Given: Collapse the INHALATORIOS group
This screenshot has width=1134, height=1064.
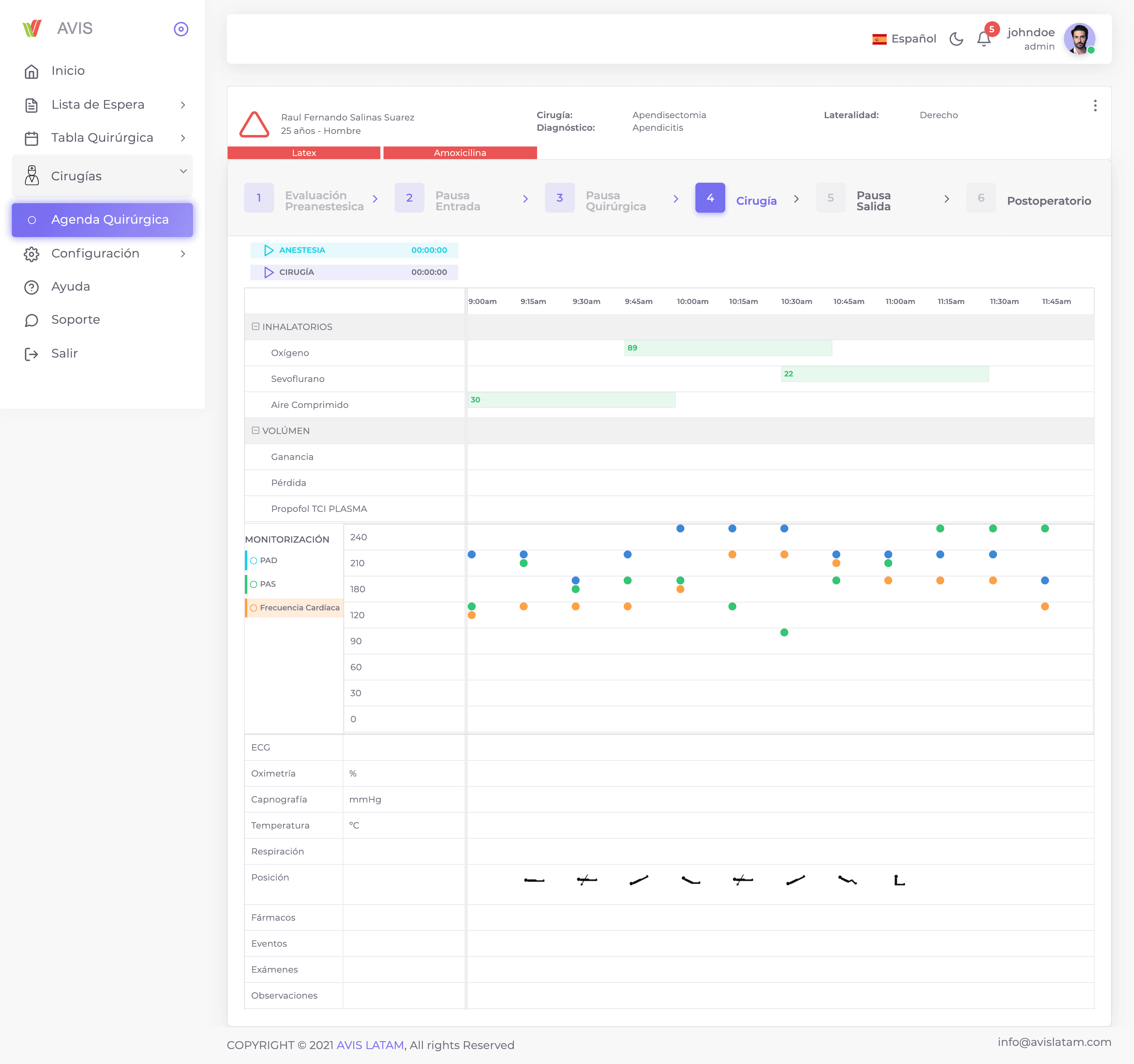Looking at the screenshot, I should pyautogui.click(x=256, y=326).
